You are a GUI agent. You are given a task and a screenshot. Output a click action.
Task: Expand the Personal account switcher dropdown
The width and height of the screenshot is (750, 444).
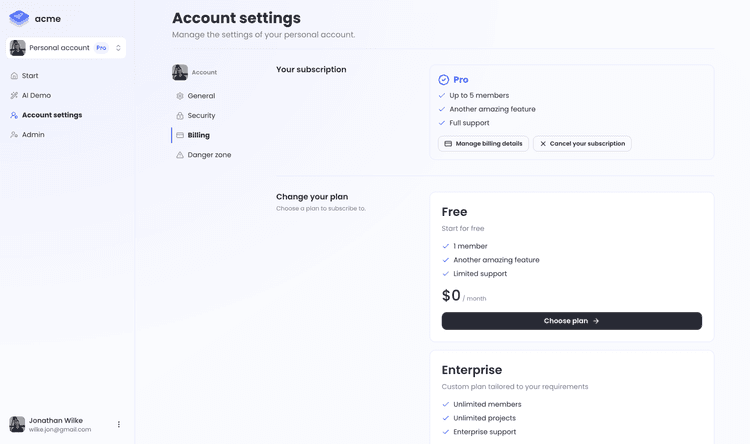[x=66, y=48]
